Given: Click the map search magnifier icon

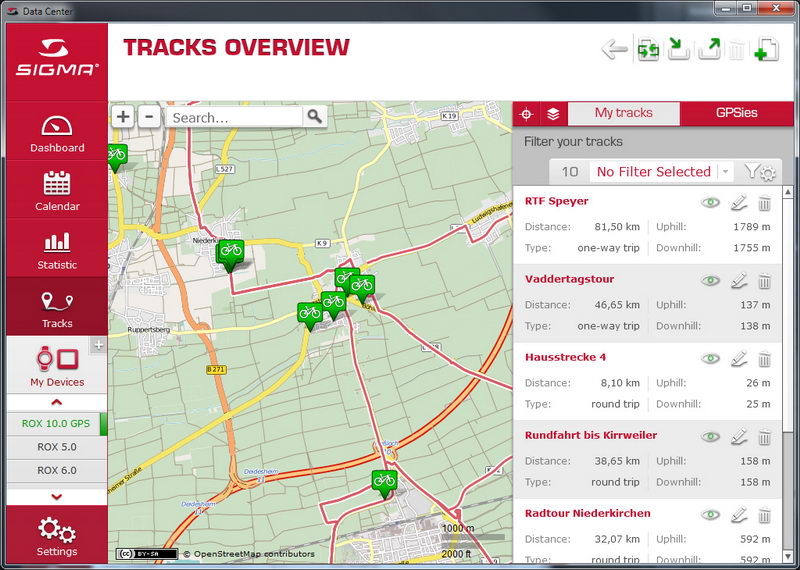Looking at the screenshot, I should (315, 117).
